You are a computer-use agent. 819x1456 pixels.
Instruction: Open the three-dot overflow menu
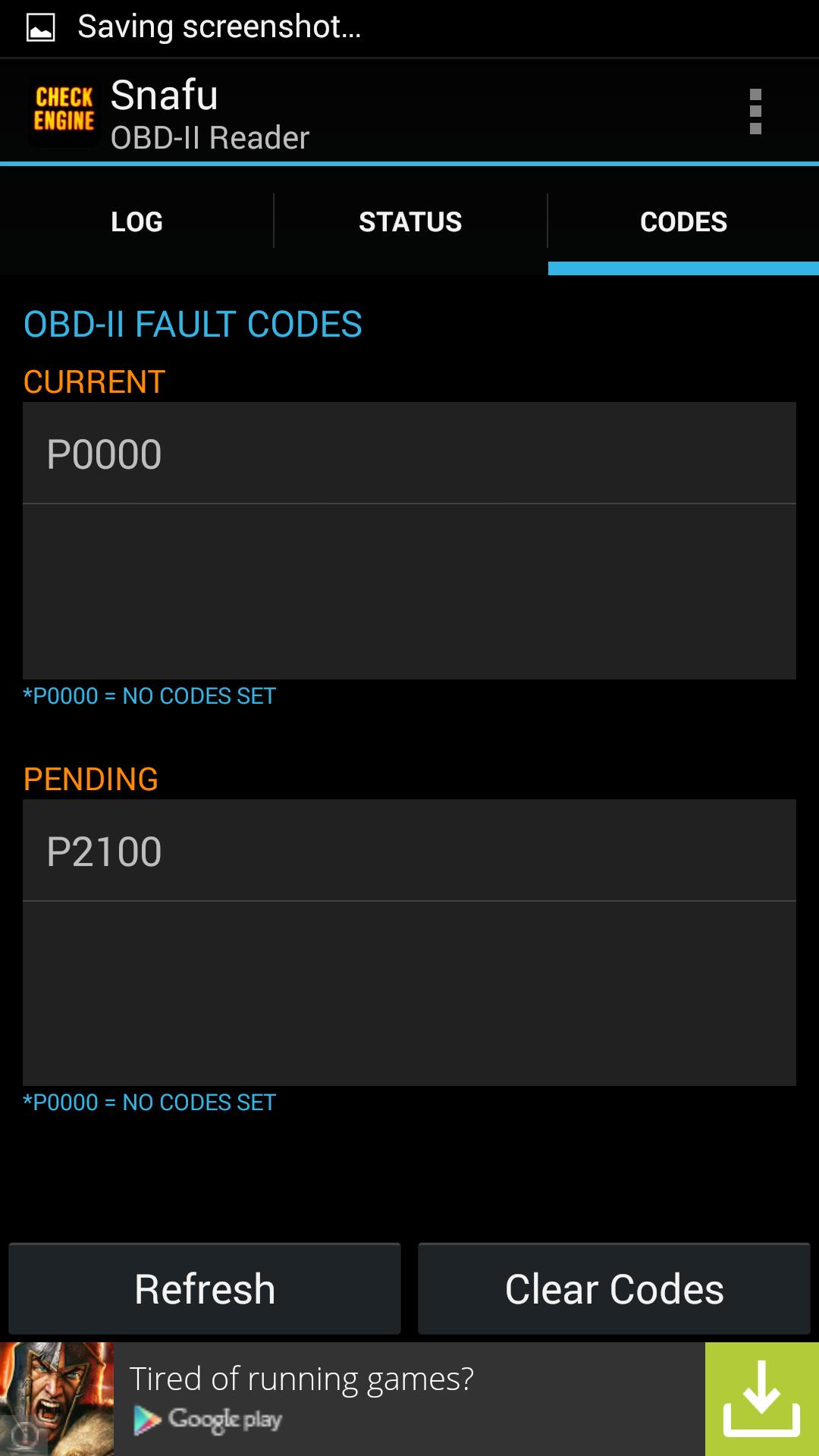(x=755, y=111)
